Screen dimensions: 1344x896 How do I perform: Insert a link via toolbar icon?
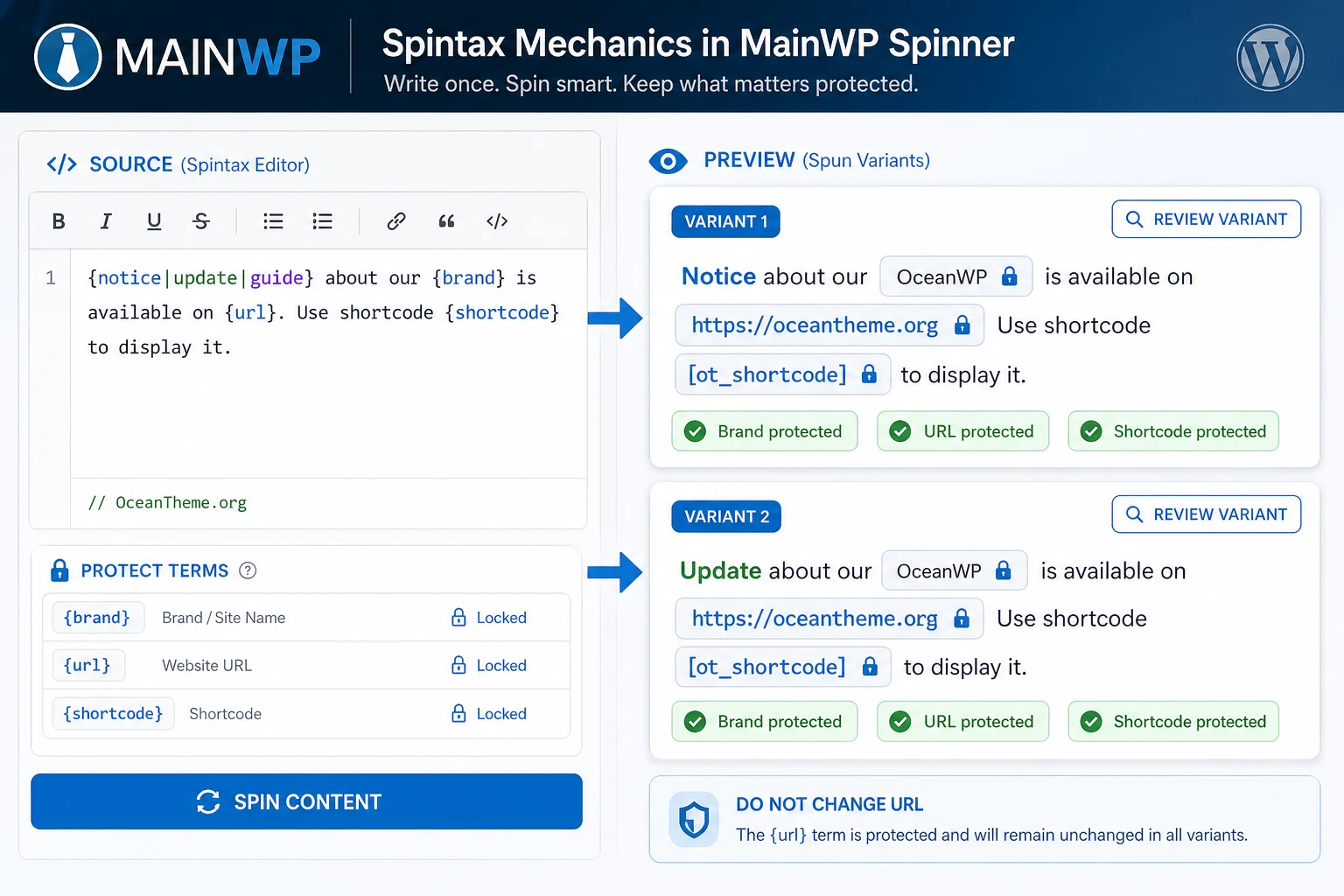point(396,221)
